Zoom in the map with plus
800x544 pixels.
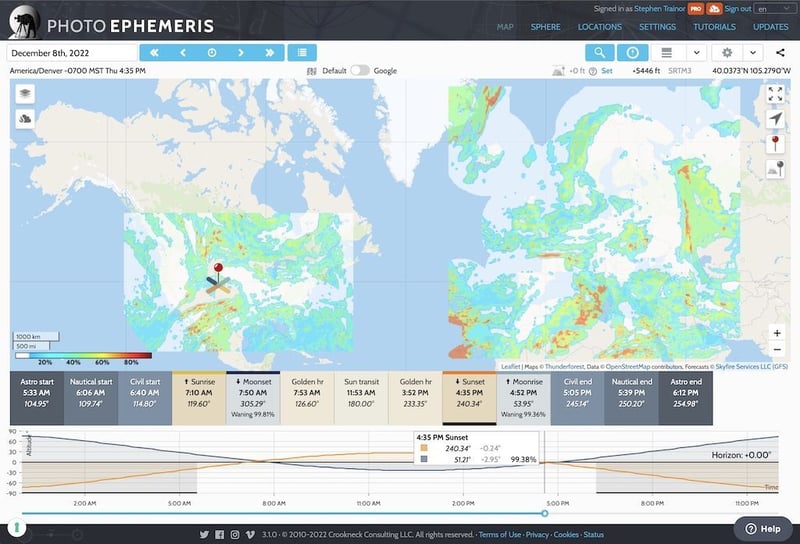coord(777,333)
